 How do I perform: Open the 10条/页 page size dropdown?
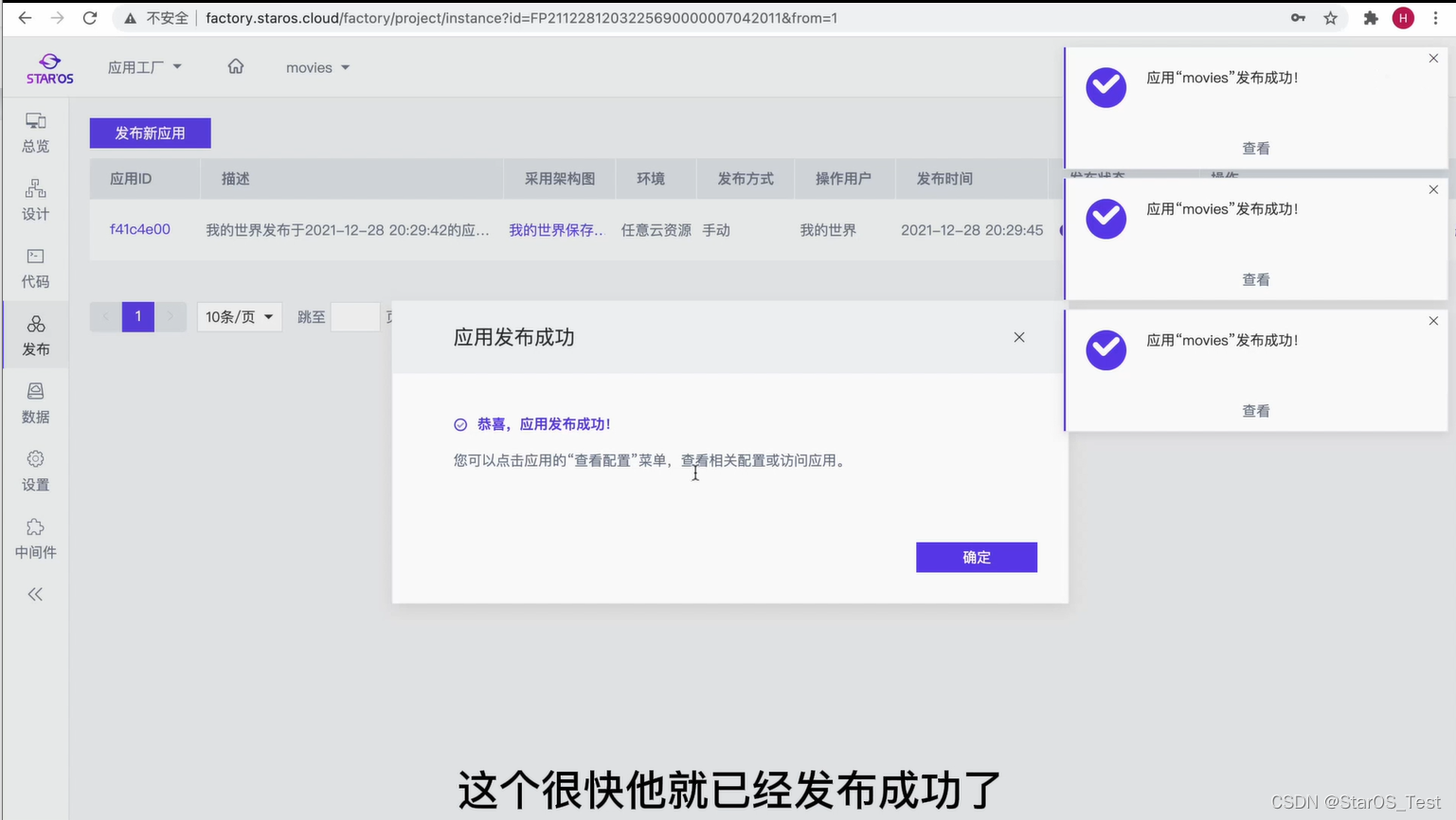[239, 316]
